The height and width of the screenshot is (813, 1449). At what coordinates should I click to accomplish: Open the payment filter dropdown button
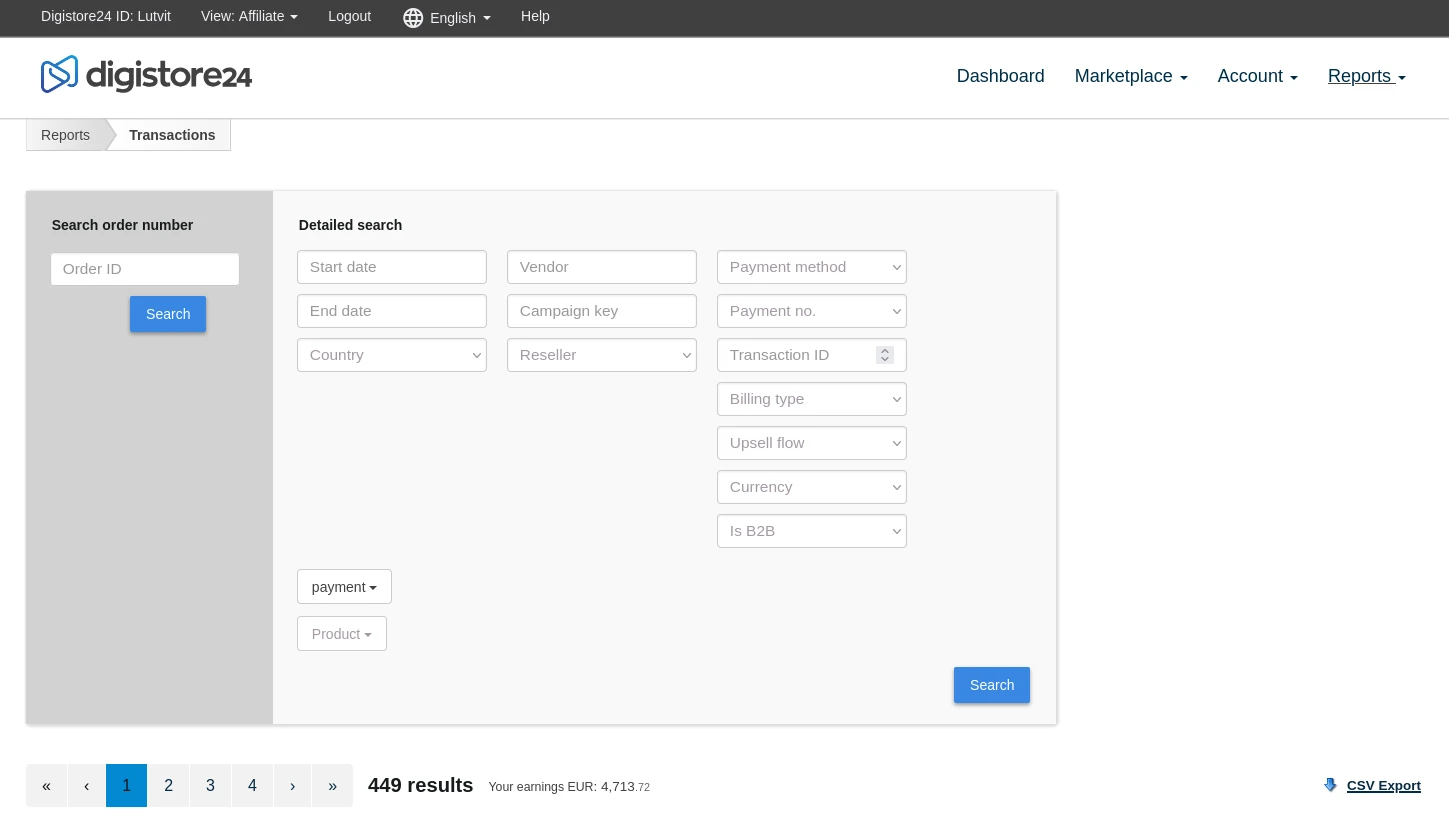click(344, 587)
